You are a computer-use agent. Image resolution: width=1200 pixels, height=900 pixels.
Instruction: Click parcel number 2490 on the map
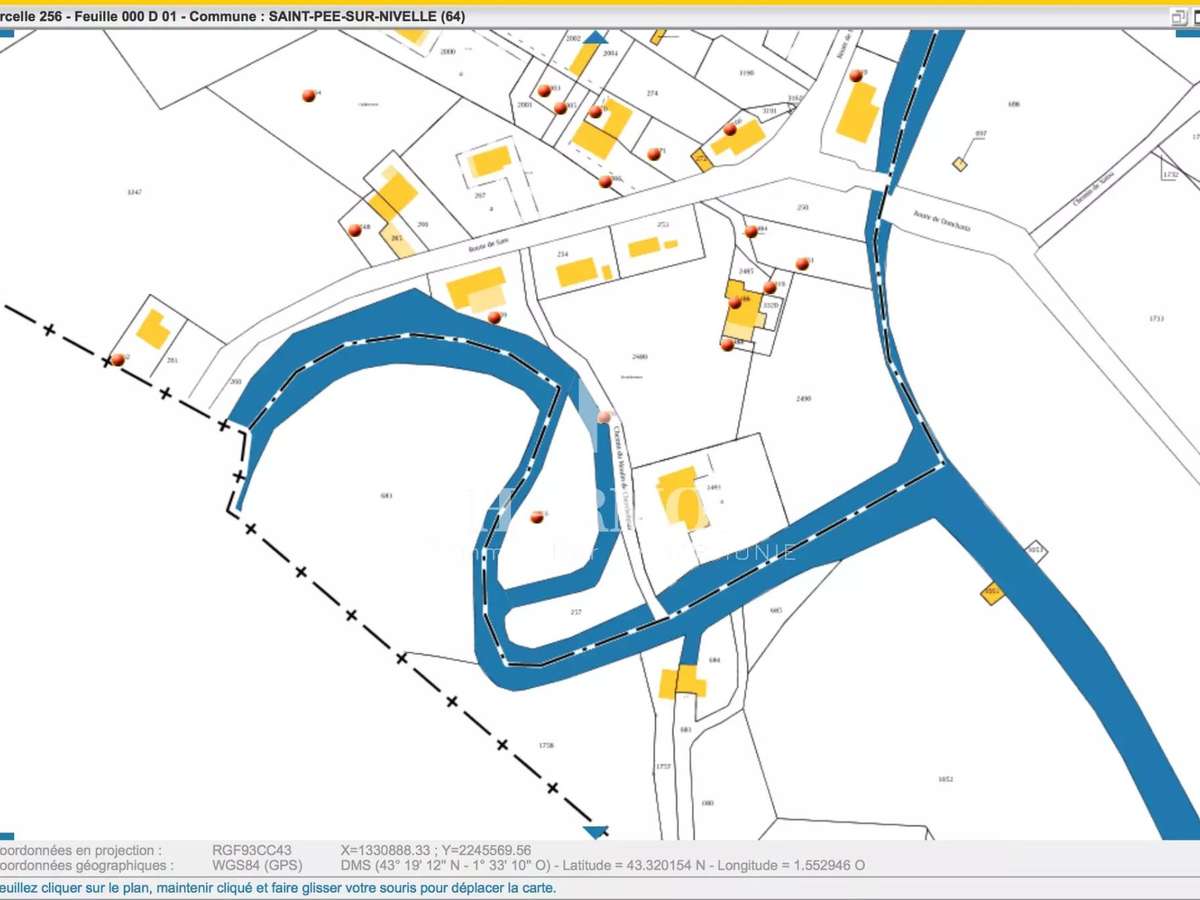(803, 398)
